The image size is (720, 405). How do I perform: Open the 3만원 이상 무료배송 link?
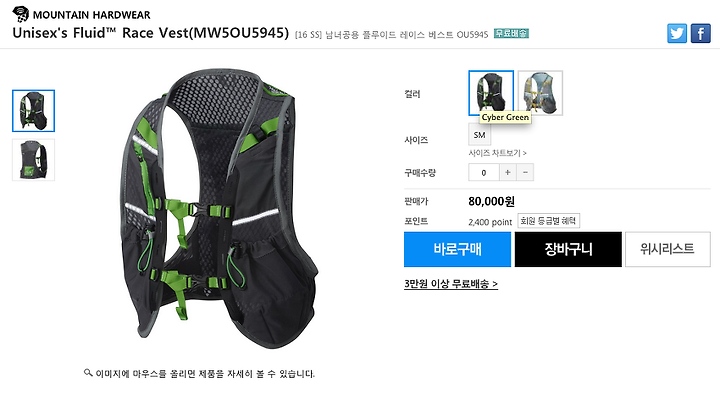pyautogui.click(x=451, y=284)
